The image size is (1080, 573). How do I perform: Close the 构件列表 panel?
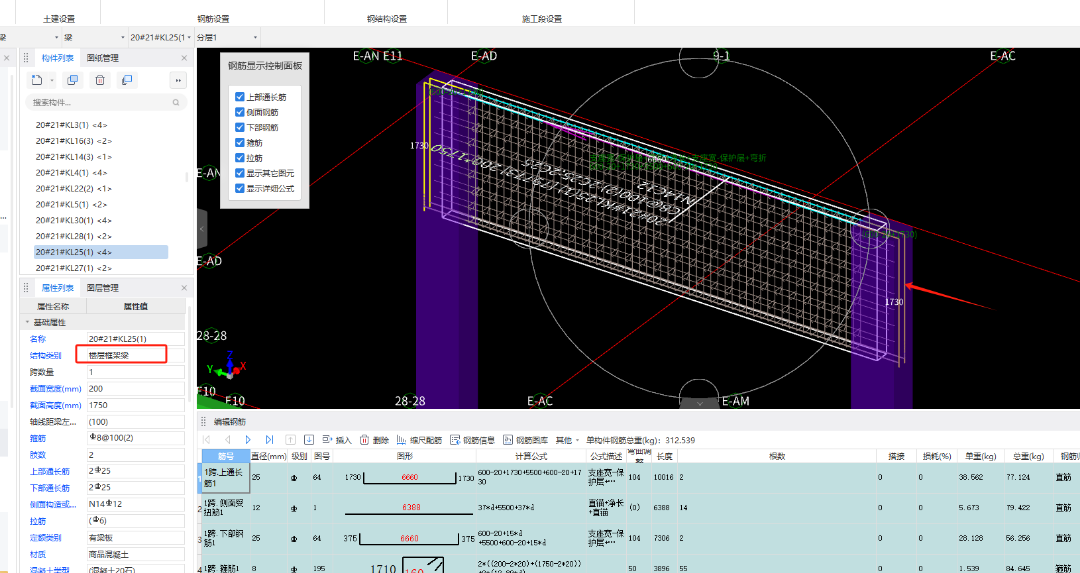point(184,58)
